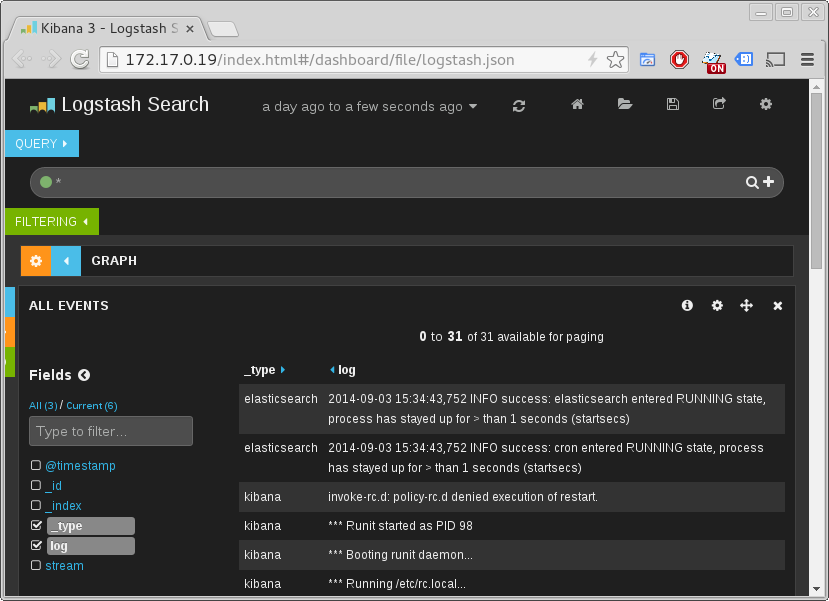Remove the All Events panel
829x601 pixels.
pyautogui.click(x=777, y=306)
